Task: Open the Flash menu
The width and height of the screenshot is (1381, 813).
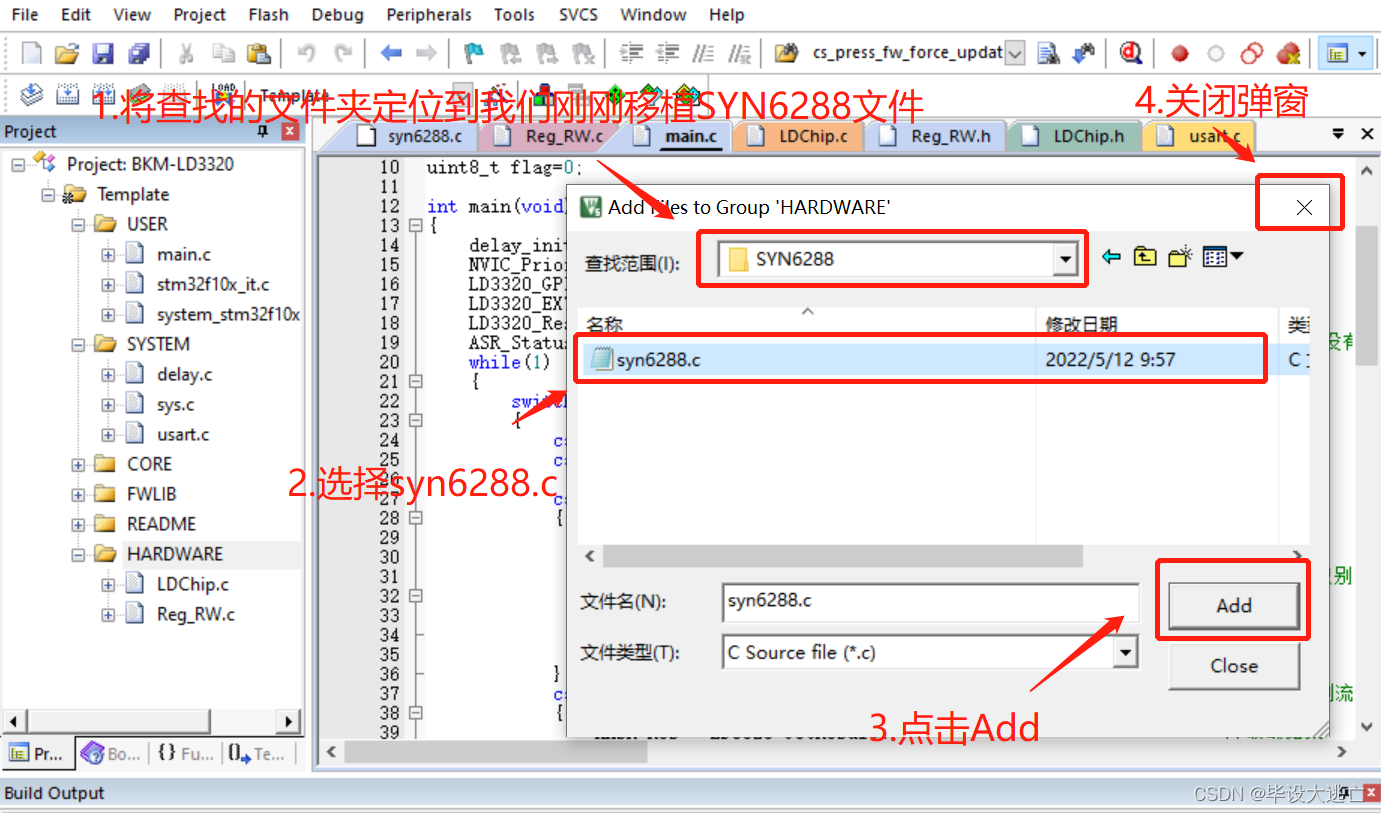Action: click(x=268, y=15)
